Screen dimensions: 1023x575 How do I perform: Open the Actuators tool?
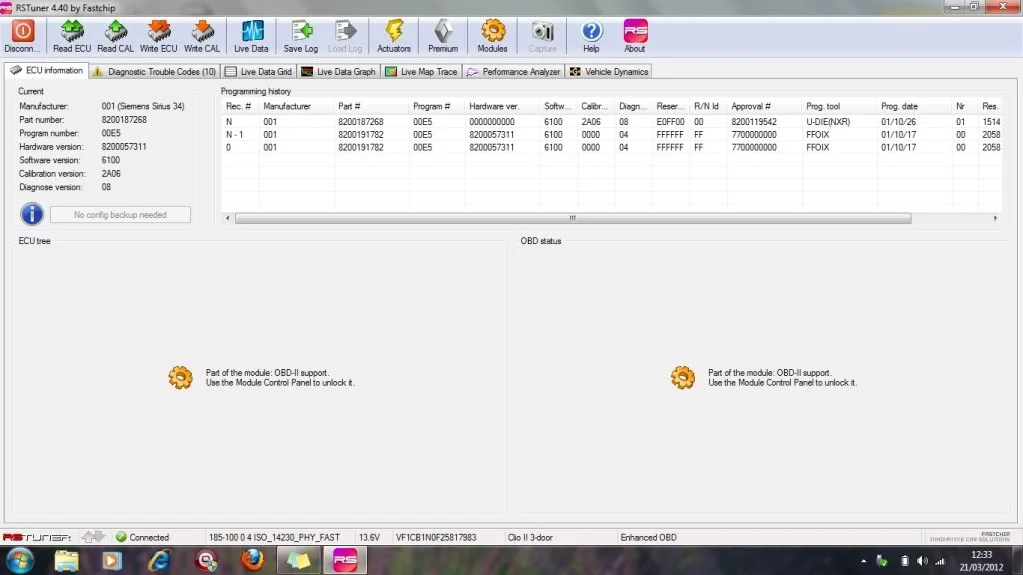[x=394, y=36]
